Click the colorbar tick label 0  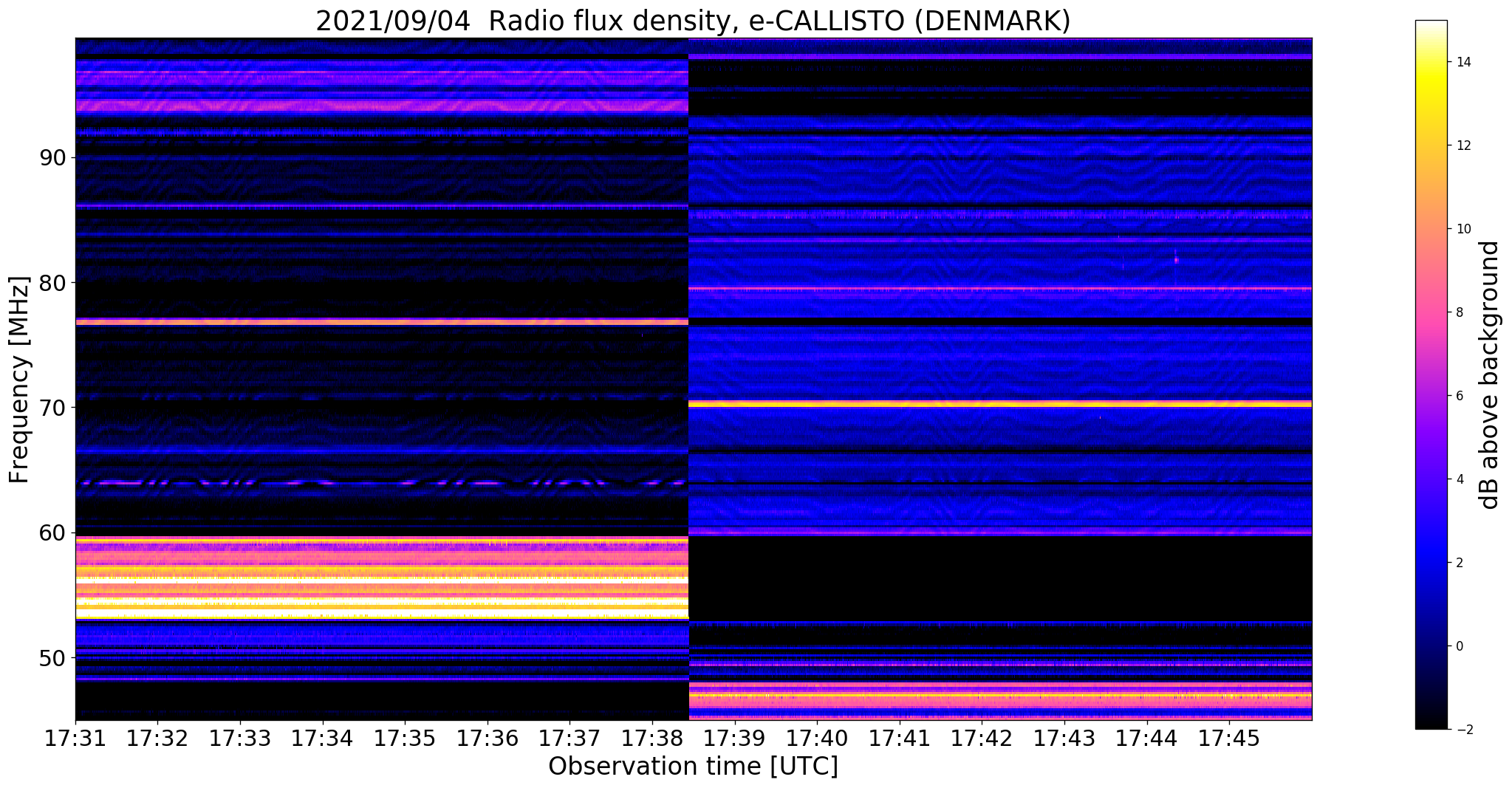1458,646
